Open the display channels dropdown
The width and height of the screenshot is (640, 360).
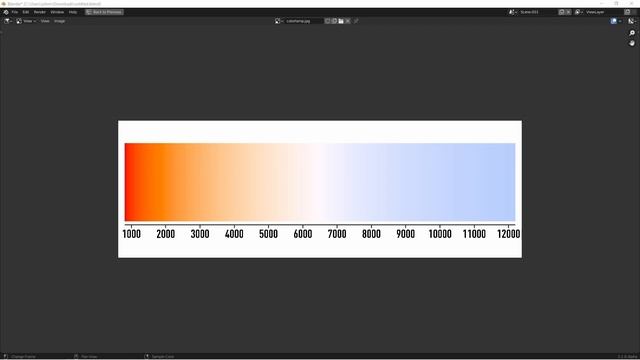click(x=632, y=21)
